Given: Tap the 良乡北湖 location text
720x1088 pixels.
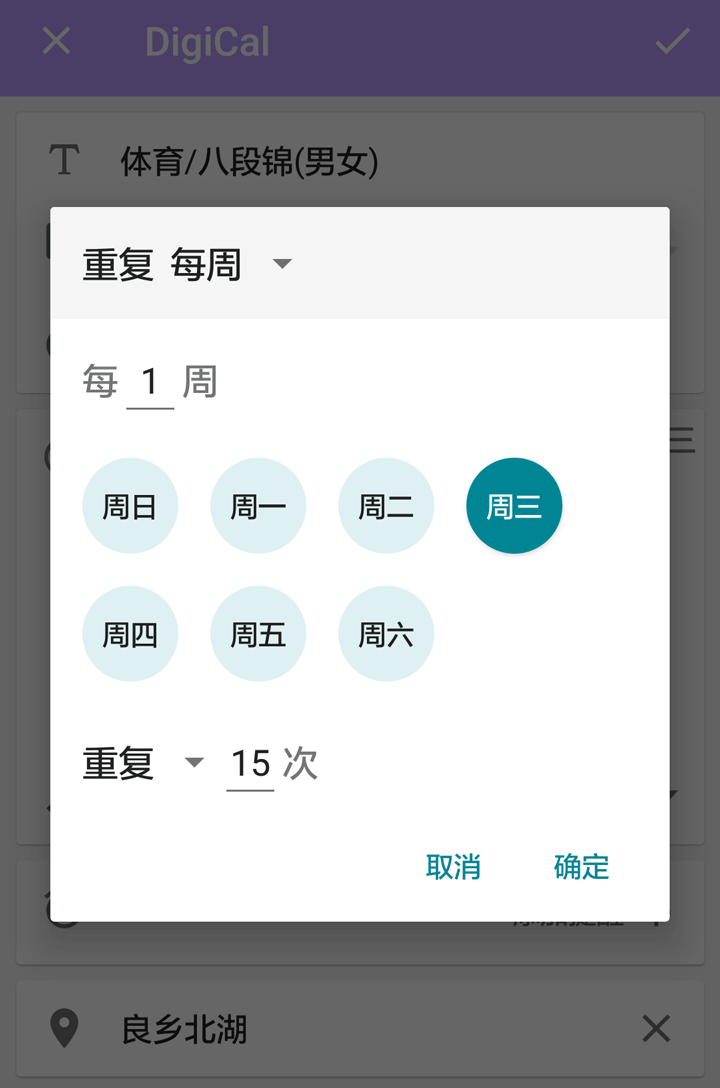Looking at the screenshot, I should pos(184,1029).
